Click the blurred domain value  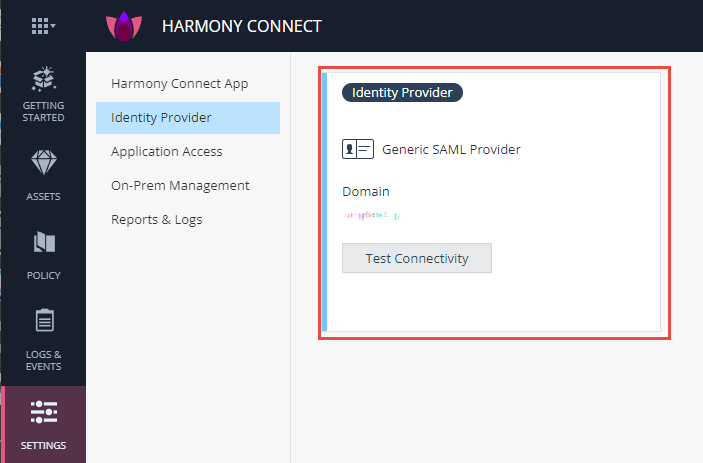pyautogui.click(x=371, y=214)
